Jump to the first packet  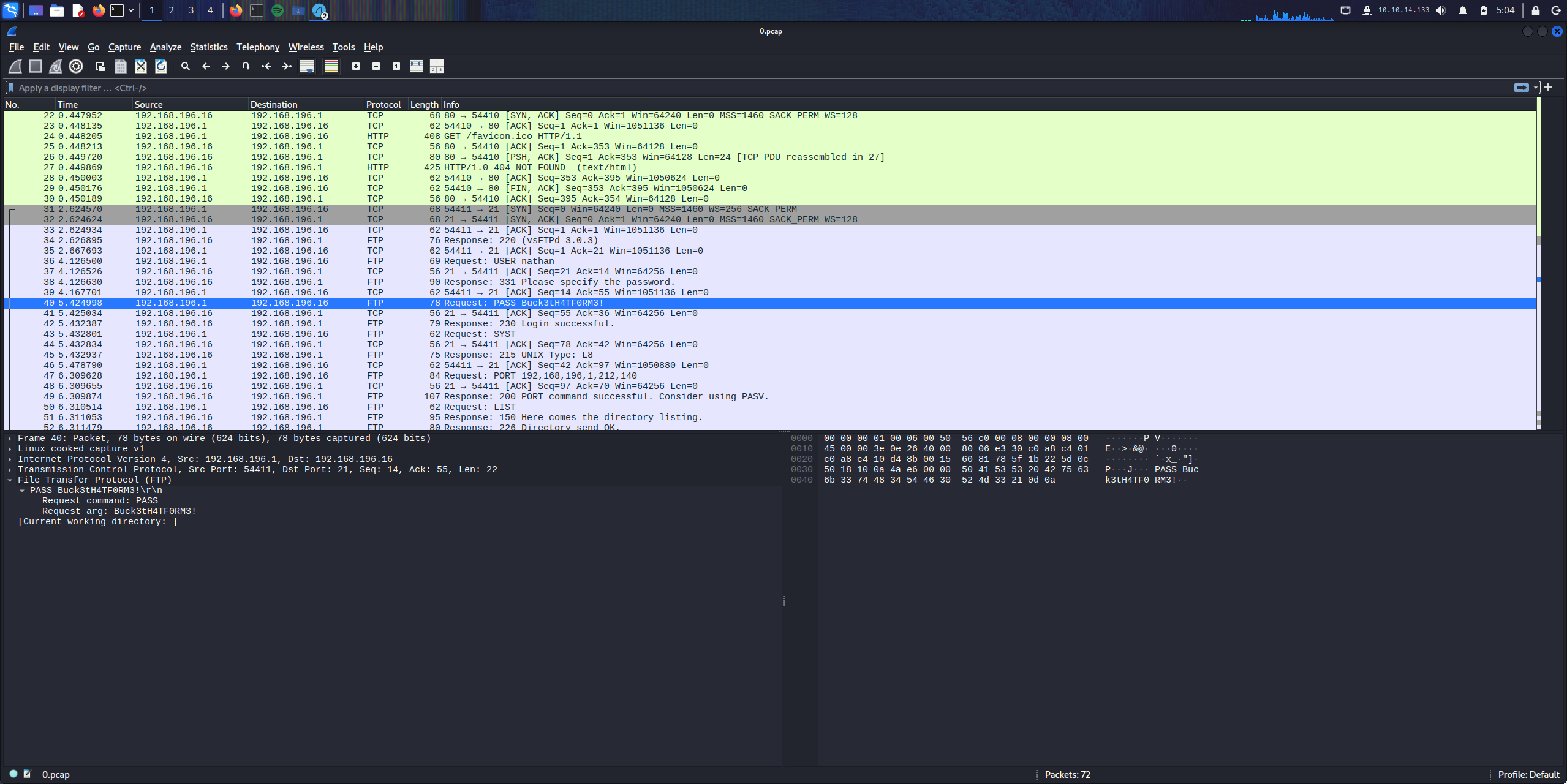pos(266,66)
